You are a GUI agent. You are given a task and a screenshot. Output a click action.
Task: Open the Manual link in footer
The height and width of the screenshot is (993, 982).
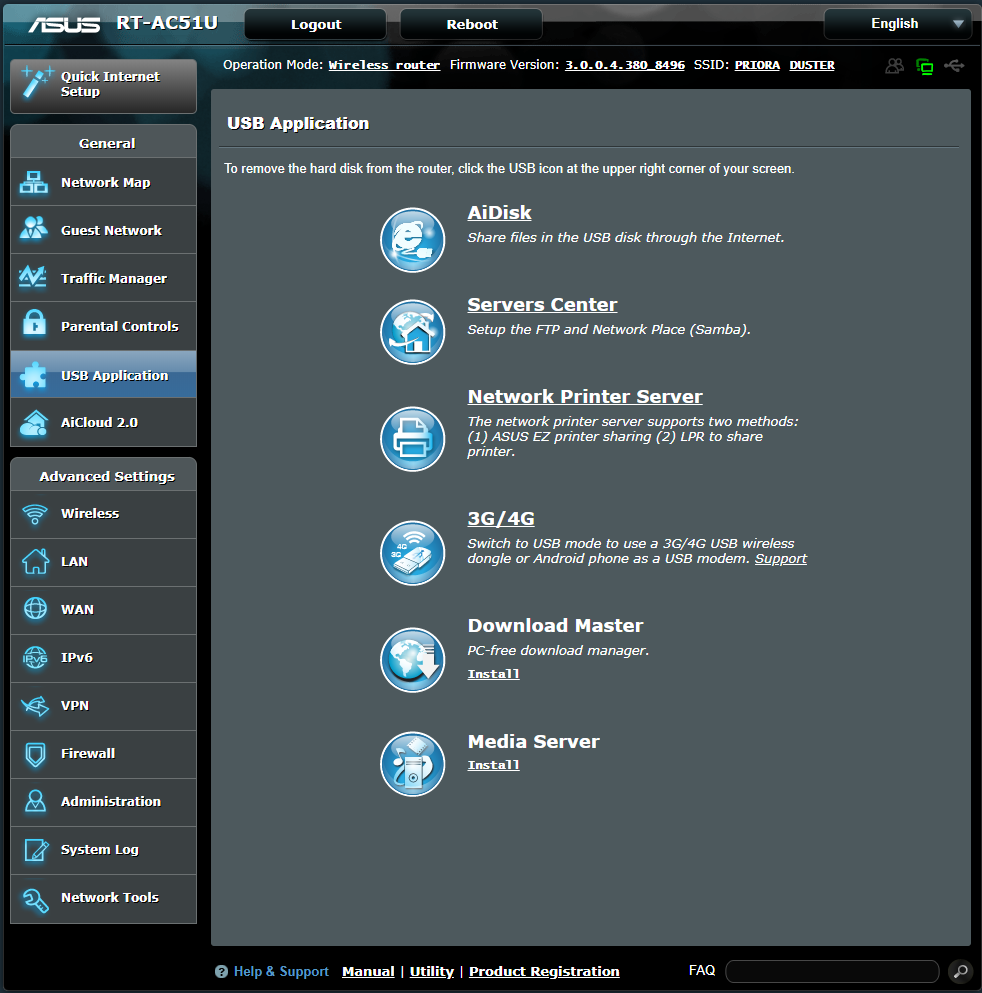[368, 971]
